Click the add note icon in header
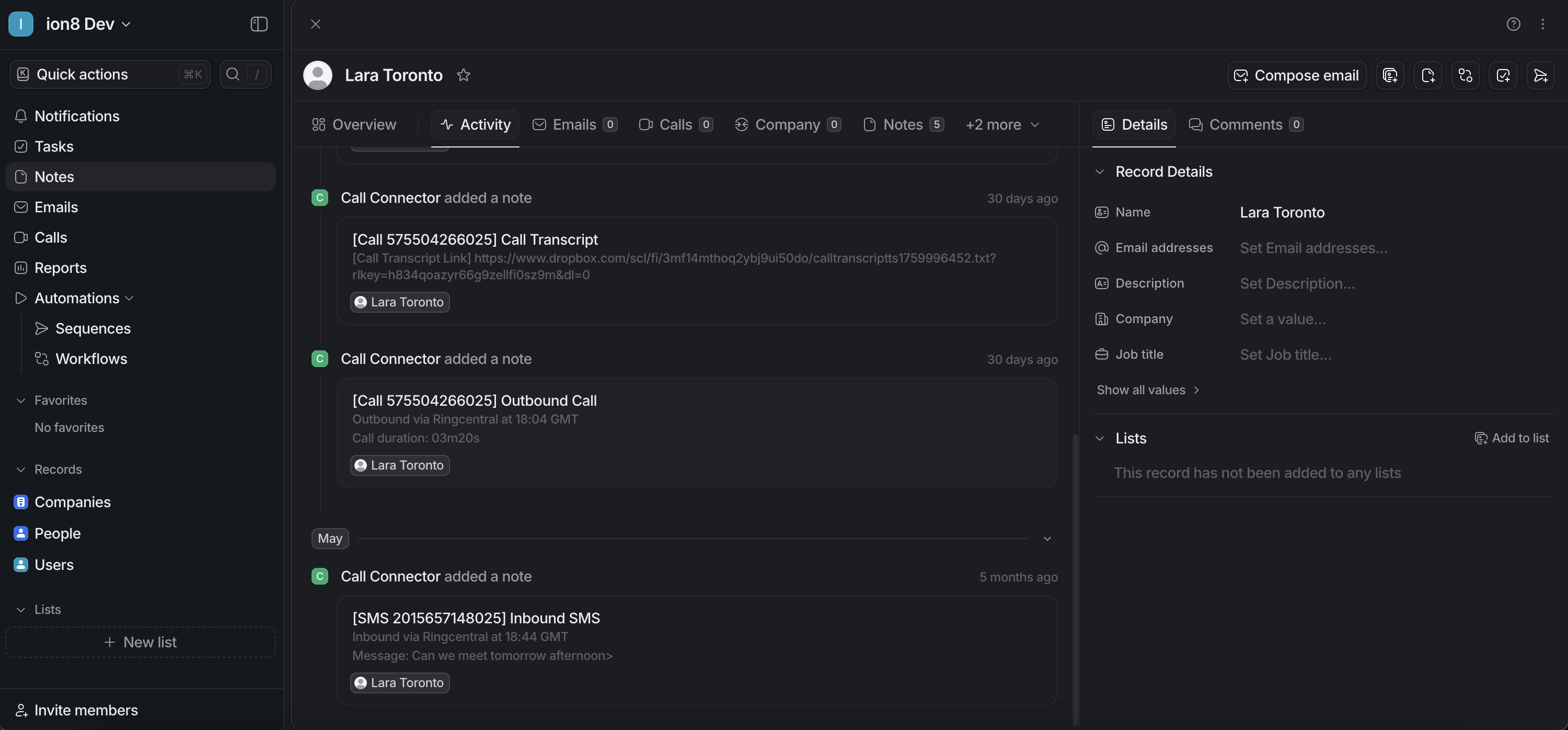Viewport: 1568px width, 730px height. pyautogui.click(x=1427, y=75)
